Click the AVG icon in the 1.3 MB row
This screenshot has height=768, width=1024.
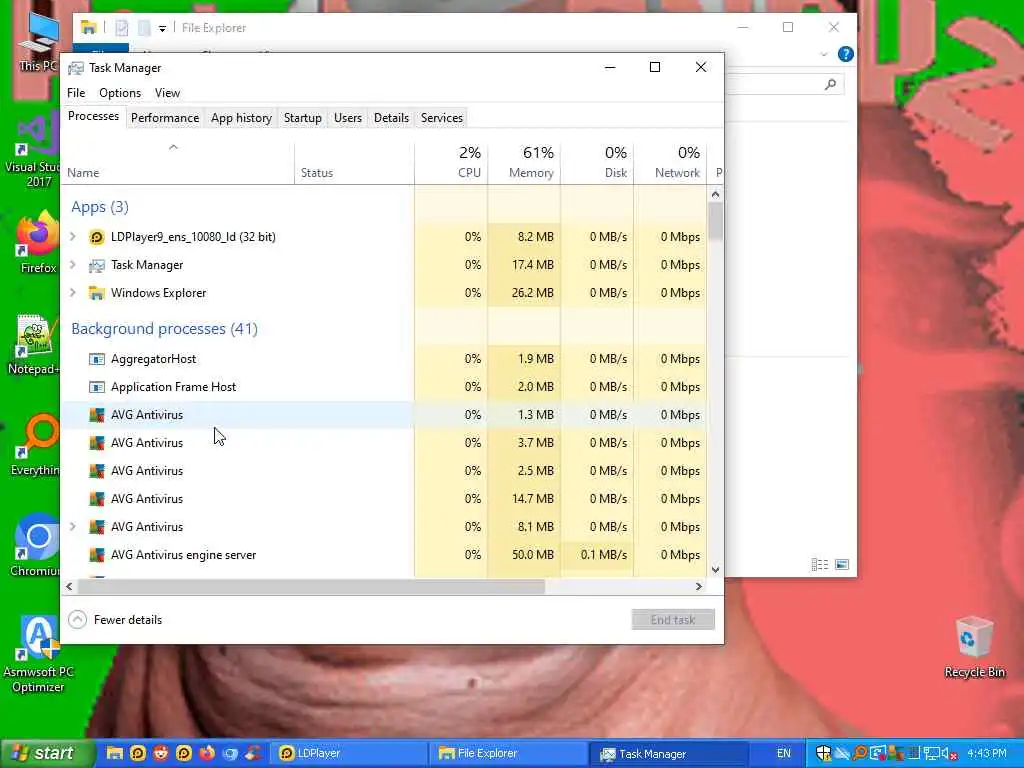(x=97, y=415)
